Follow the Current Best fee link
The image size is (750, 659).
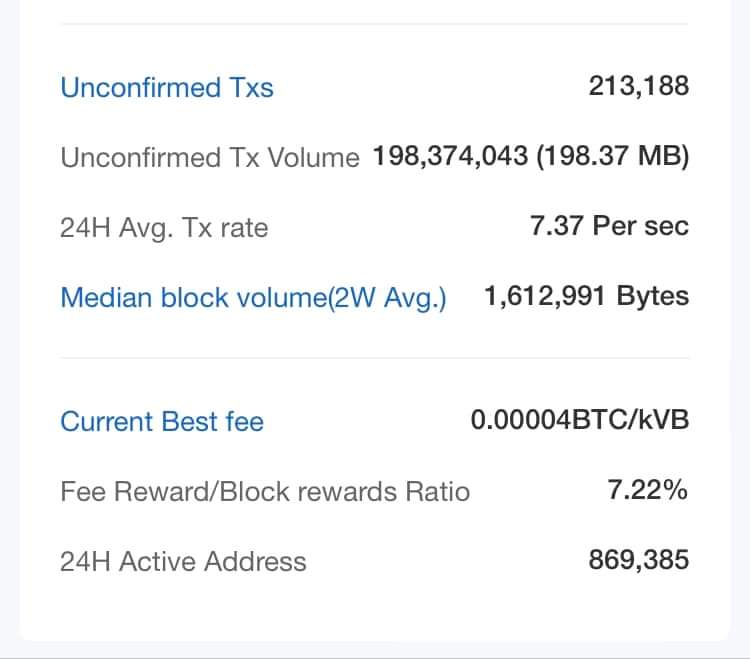pos(162,421)
